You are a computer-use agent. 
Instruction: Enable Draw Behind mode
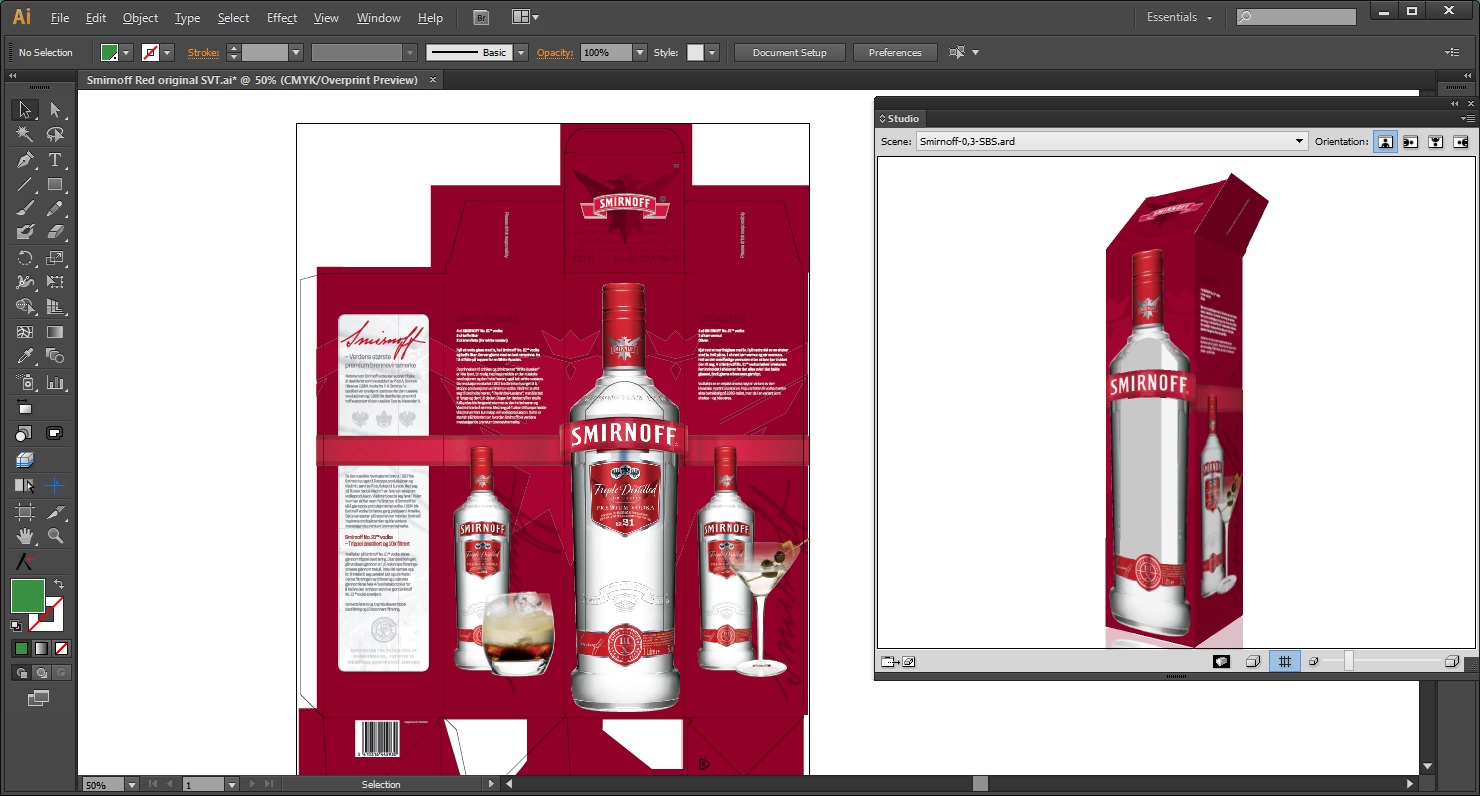(x=41, y=672)
